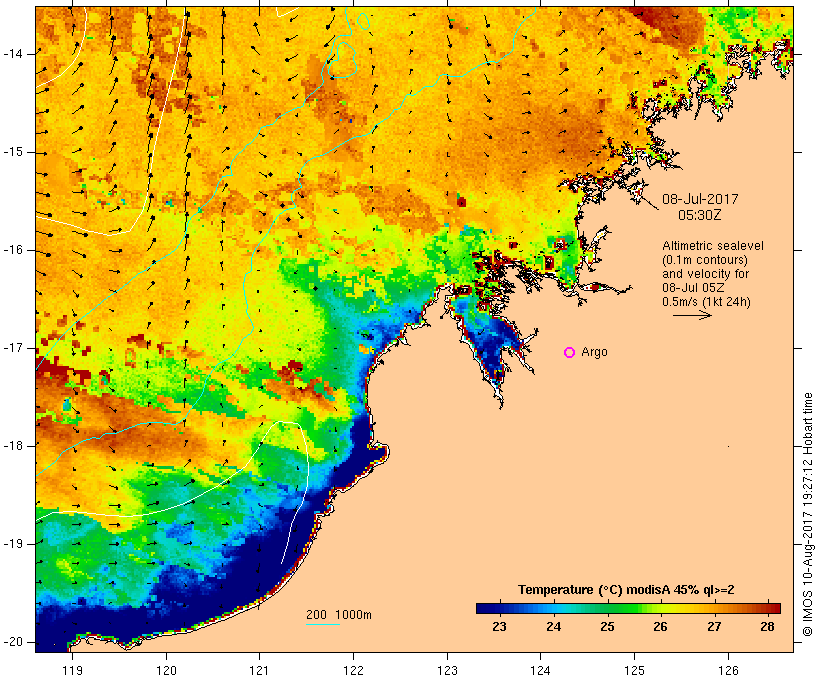Viewport: 820px width, 680px height.
Task: Click colorbar label '26'
Action: (660, 627)
